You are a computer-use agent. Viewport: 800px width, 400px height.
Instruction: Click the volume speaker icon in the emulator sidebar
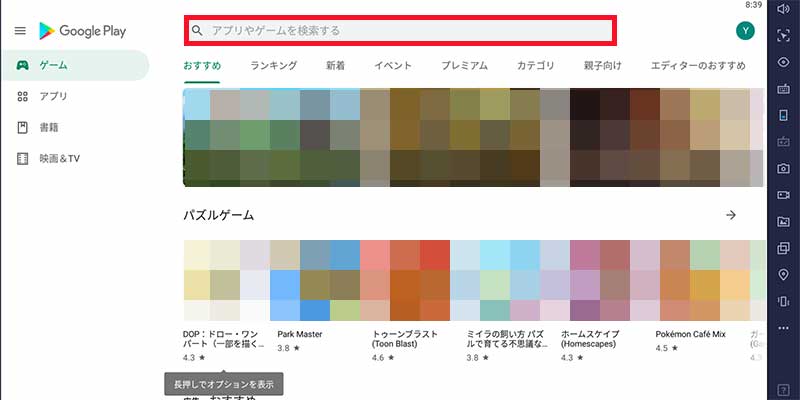pyautogui.click(x=783, y=9)
